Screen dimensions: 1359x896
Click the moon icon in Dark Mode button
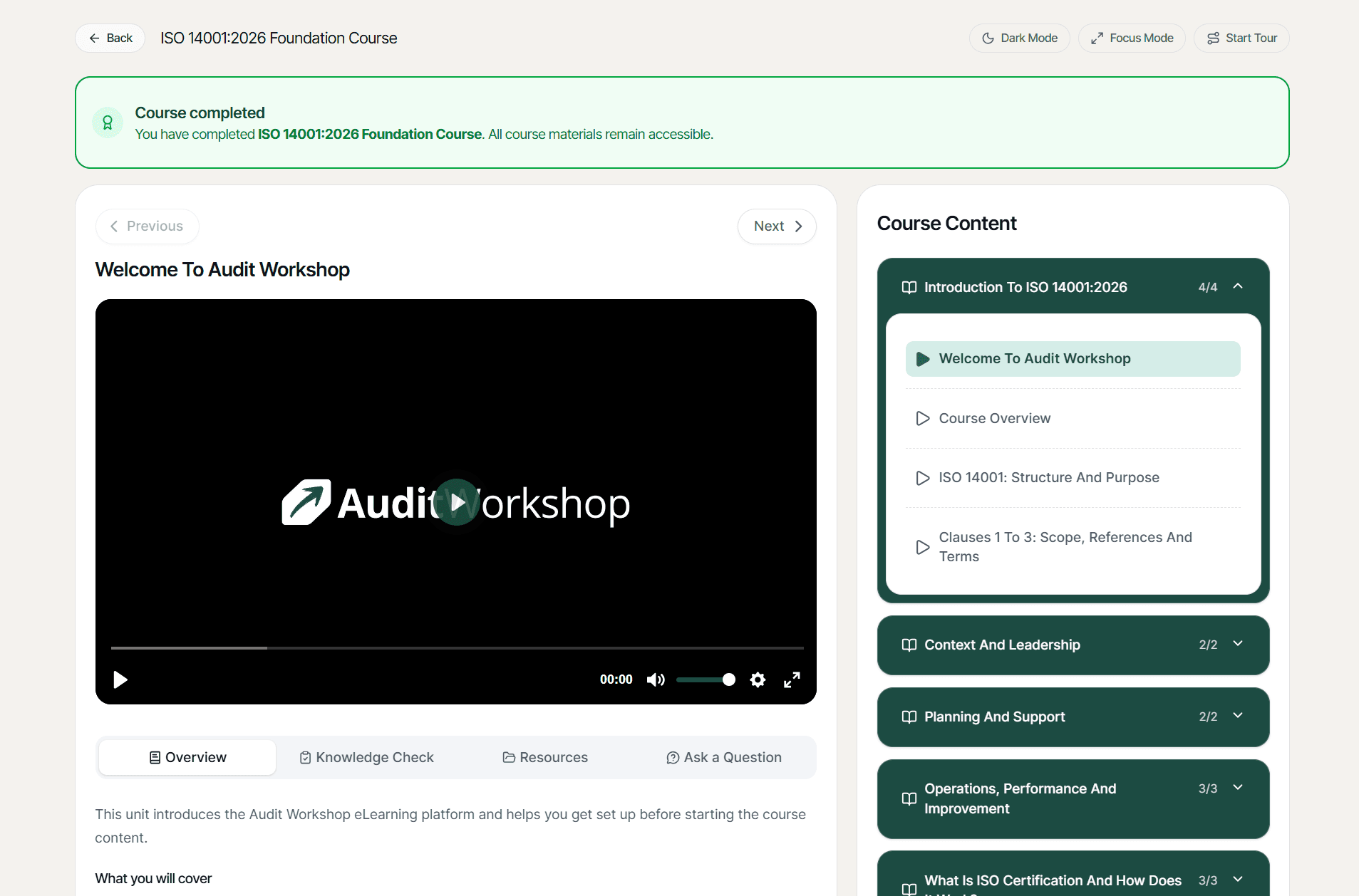[x=988, y=38]
